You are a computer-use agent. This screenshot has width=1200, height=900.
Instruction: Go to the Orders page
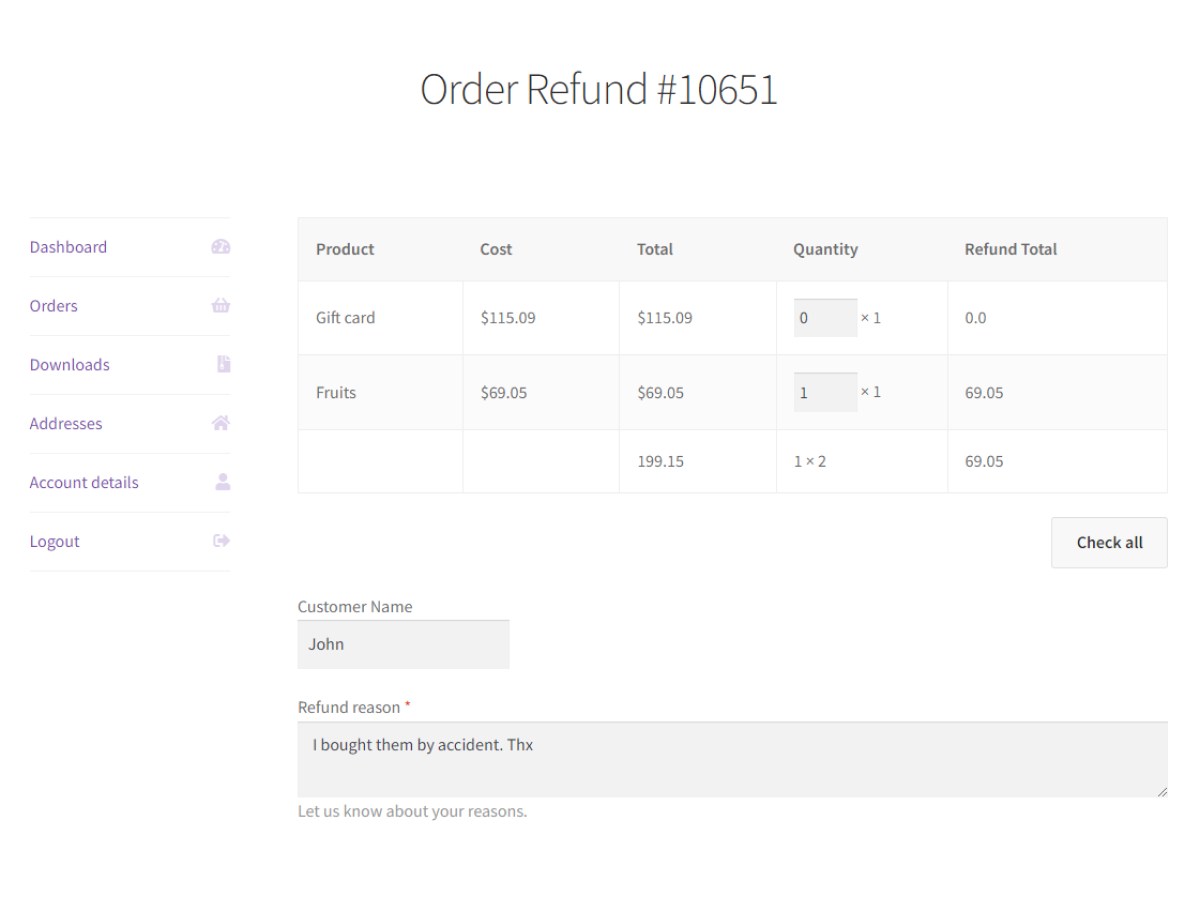54,306
